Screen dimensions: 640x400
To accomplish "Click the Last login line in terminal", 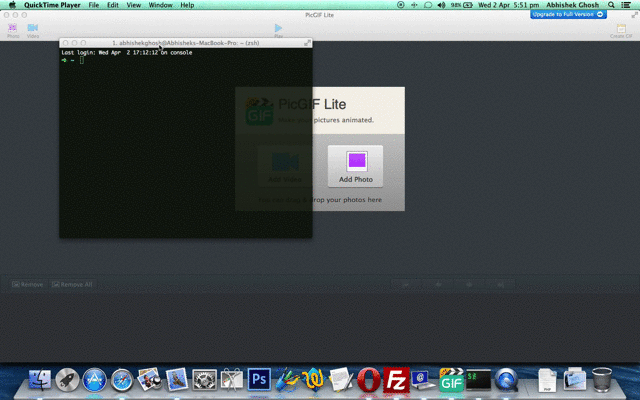I will click(x=127, y=53).
